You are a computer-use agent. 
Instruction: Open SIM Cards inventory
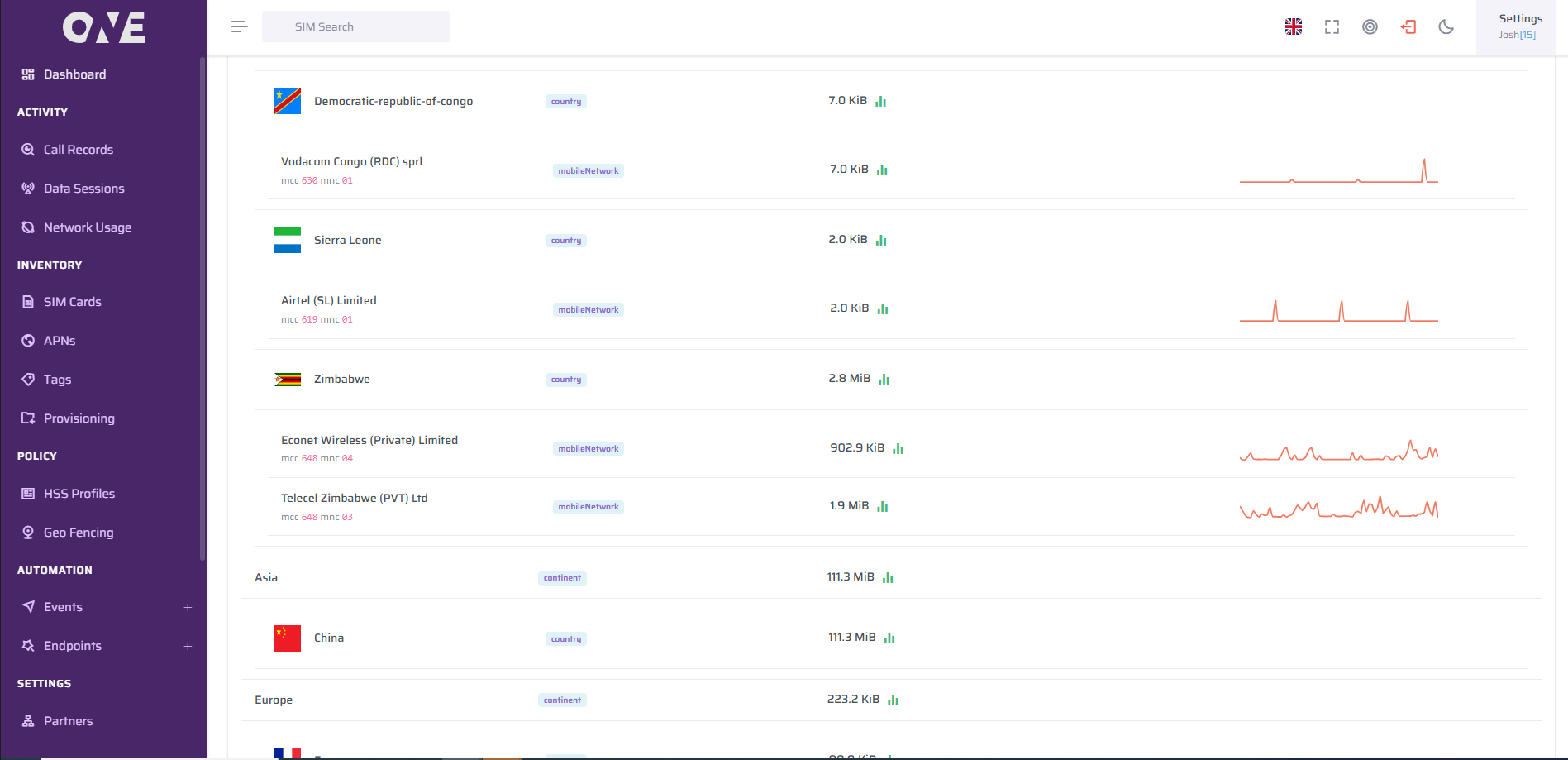tap(73, 302)
